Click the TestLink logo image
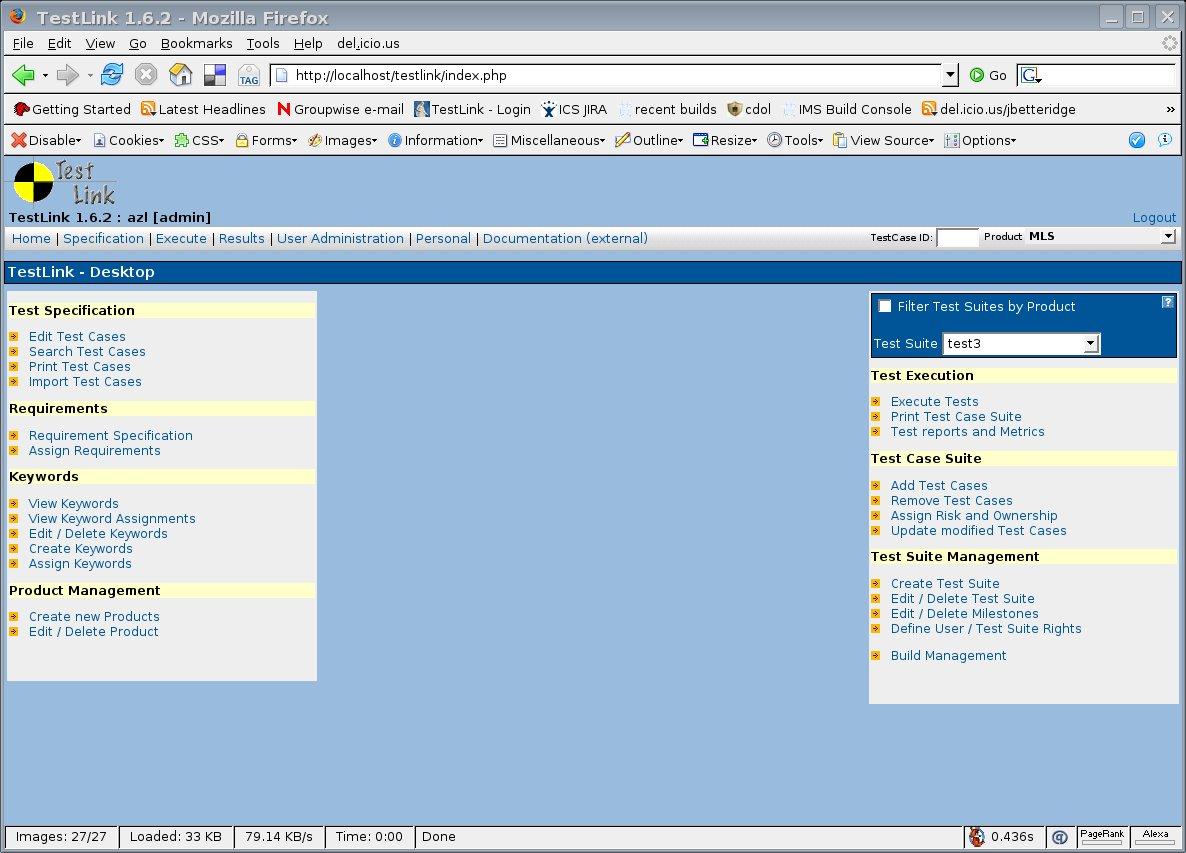The height and width of the screenshot is (853, 1186). click(64, 183)
